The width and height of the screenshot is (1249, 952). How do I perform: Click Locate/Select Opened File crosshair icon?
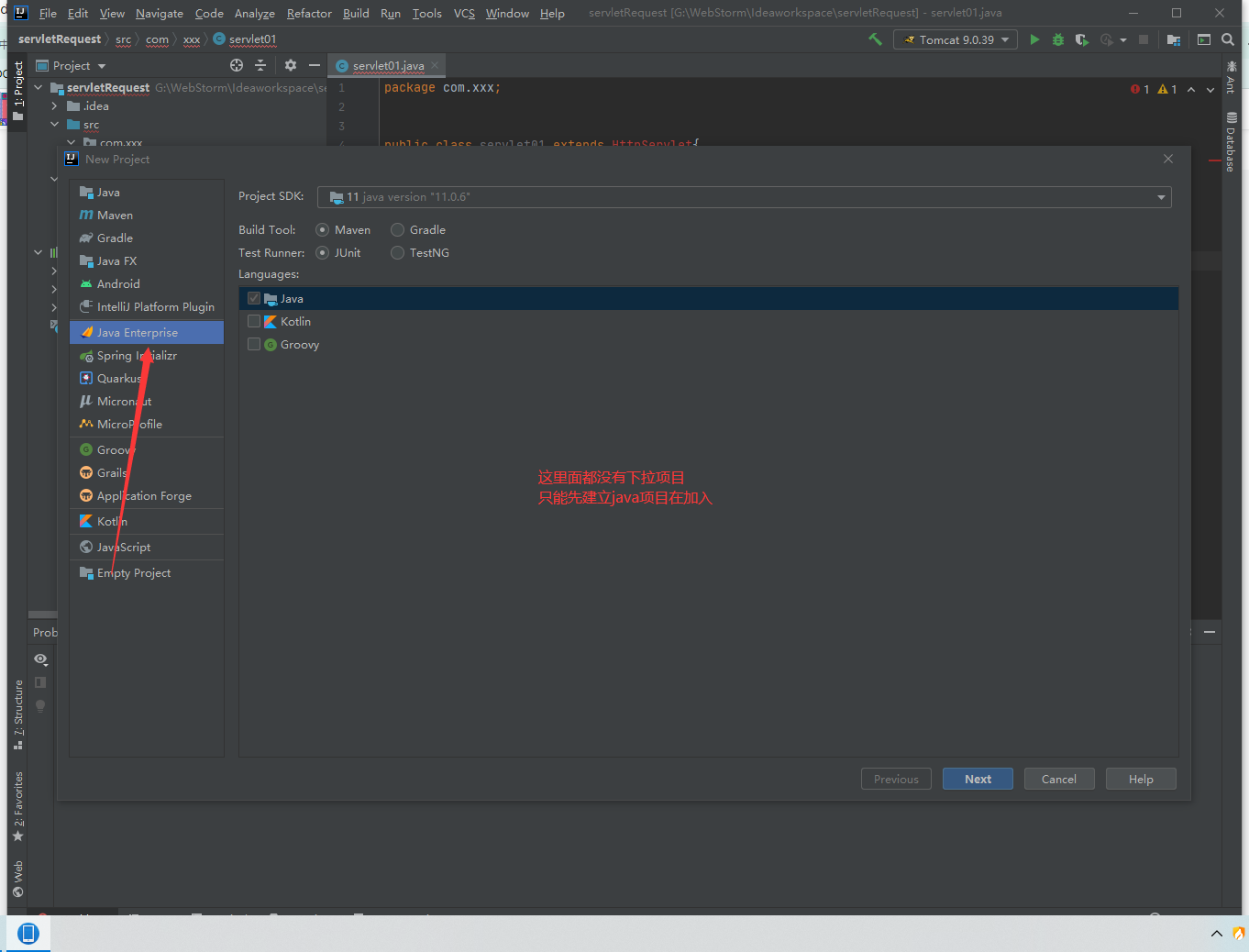pyautogui.click(x=237, y=65)
